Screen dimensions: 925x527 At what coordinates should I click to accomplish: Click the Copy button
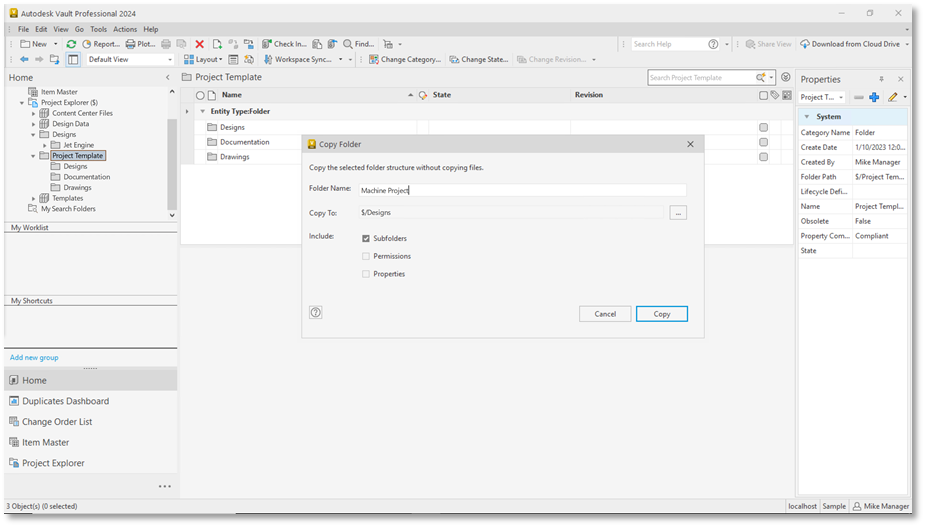(x=662, y=314)
